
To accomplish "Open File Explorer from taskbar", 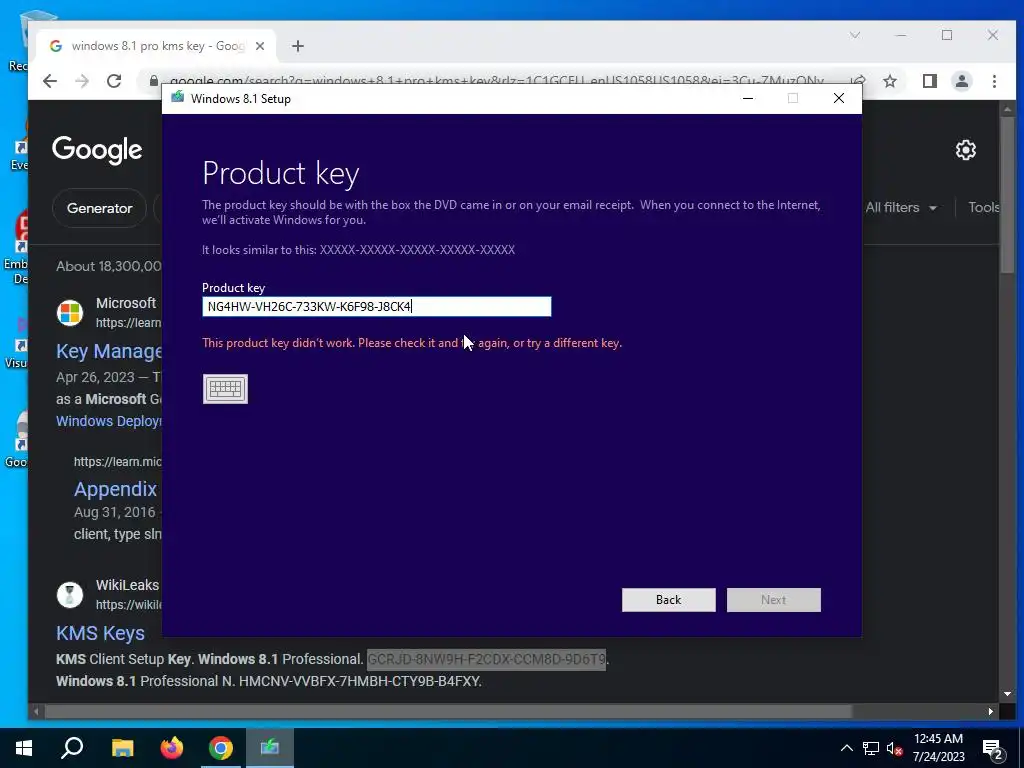I will click(x=122, y=748).
